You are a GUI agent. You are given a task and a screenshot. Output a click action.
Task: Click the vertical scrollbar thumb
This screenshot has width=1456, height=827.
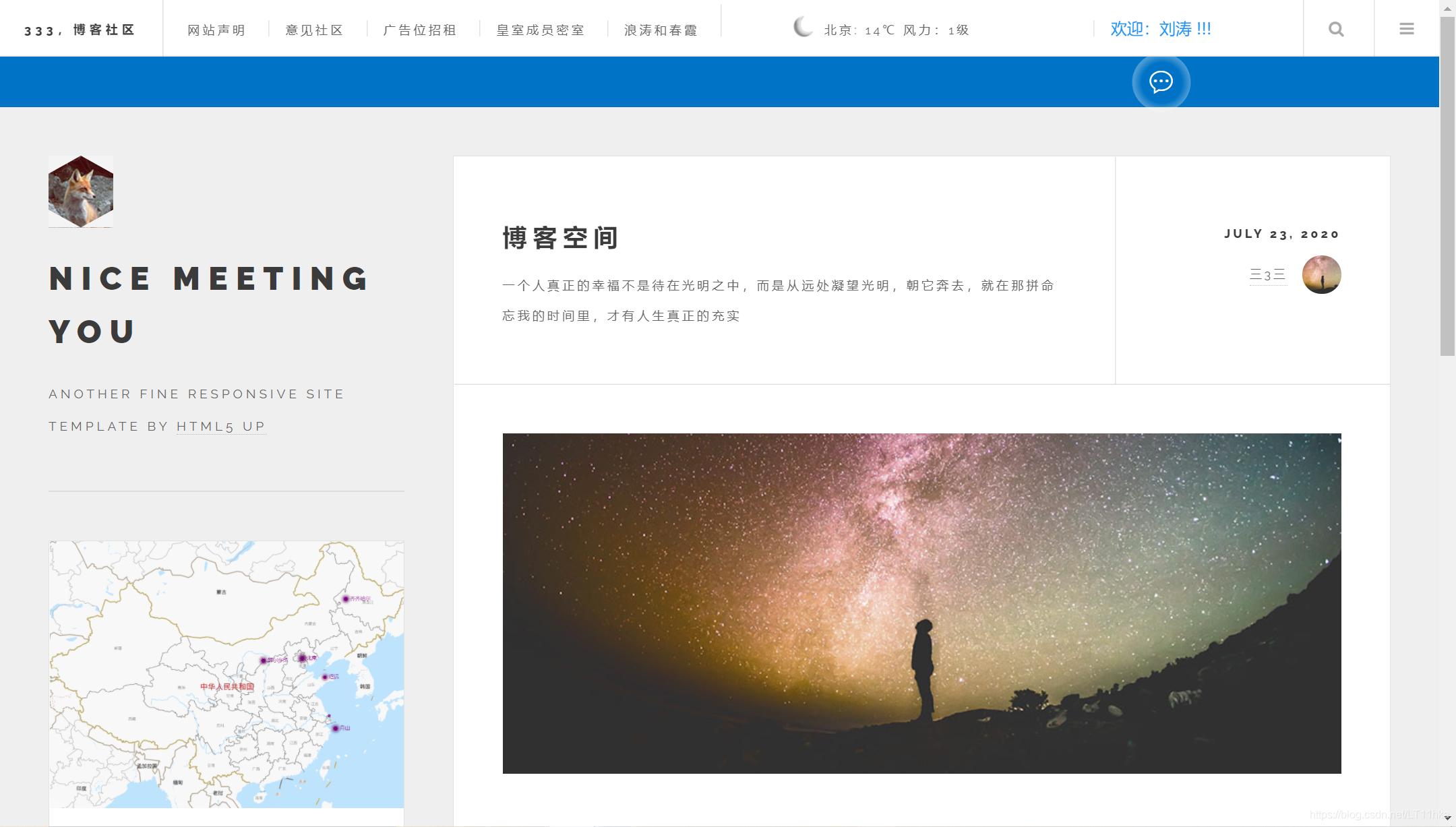pos(1447,185)
